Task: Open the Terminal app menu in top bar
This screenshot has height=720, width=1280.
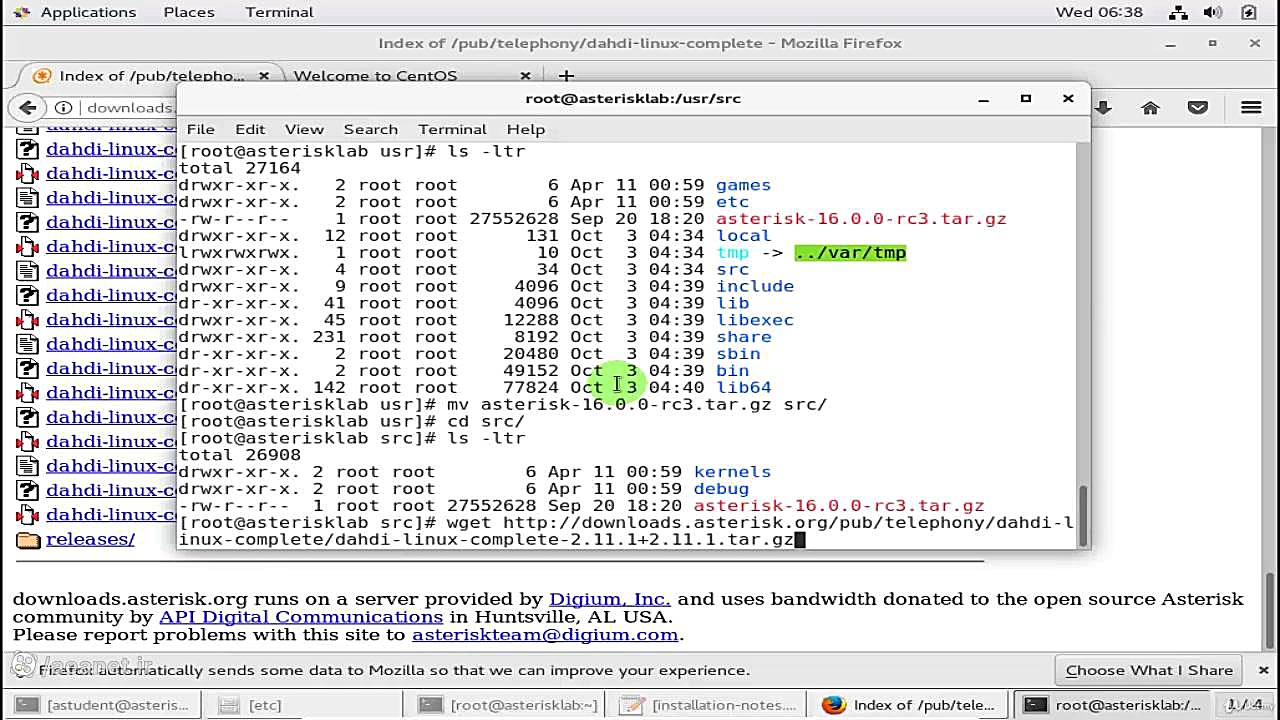Action: [279, 12]
